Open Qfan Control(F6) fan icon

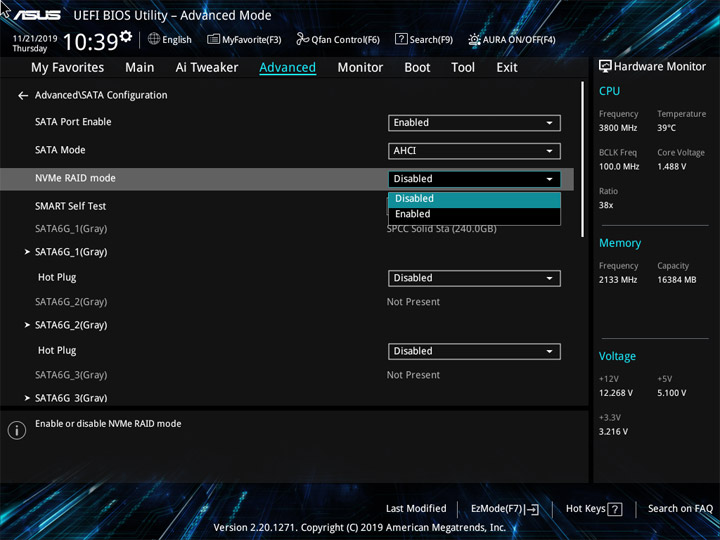point(302,39)
